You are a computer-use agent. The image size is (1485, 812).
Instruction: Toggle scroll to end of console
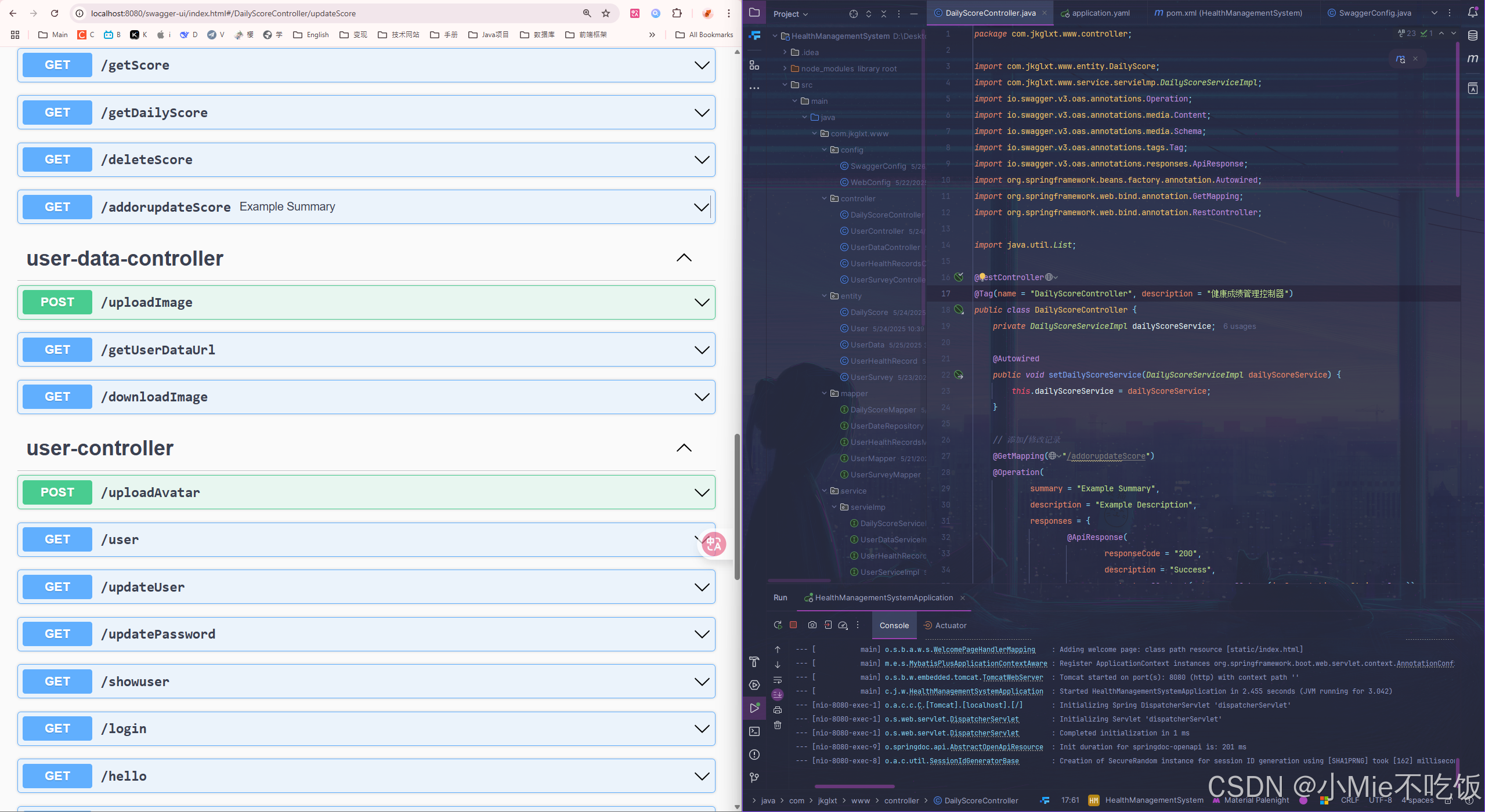tap(778, 695)
